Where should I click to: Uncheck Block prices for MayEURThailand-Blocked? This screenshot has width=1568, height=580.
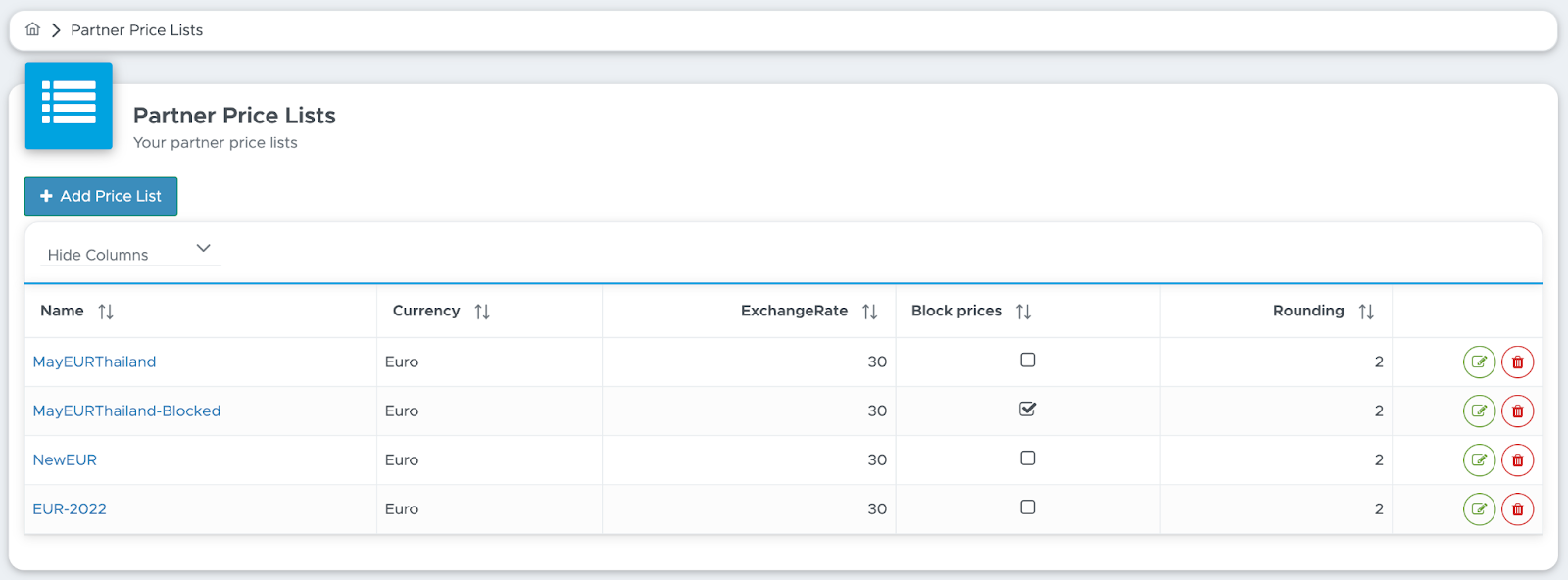click(x=1027, y=410)
